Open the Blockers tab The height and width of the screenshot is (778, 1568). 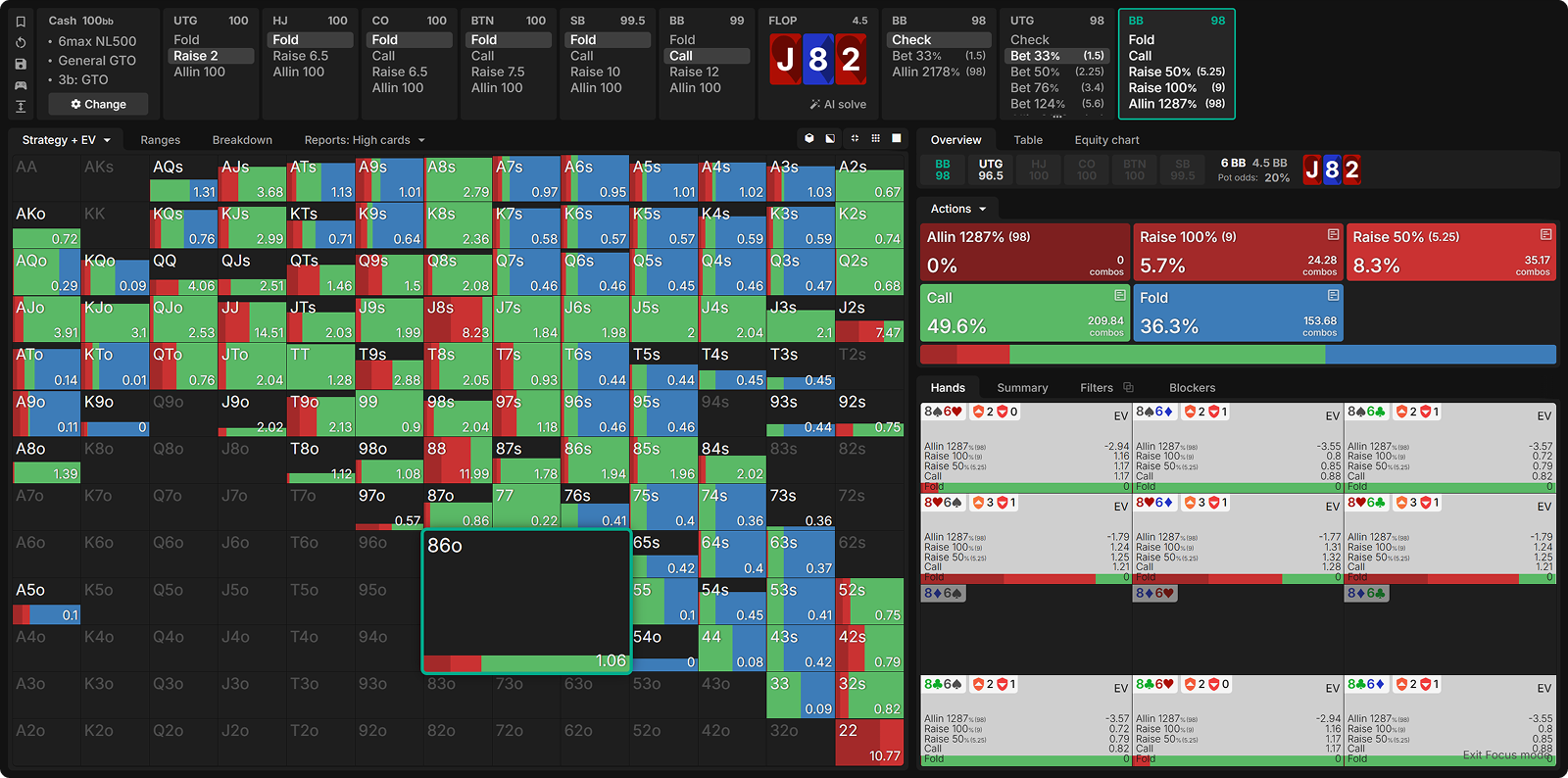1192,388
